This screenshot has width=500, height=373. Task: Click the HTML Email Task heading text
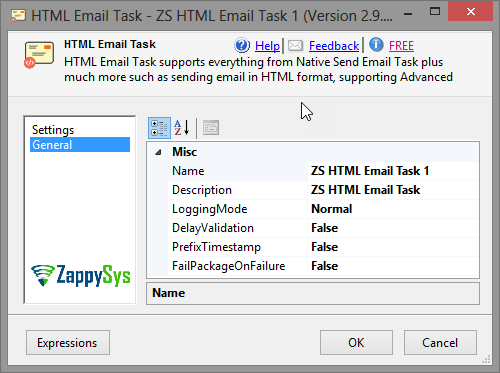pos(110,44)
